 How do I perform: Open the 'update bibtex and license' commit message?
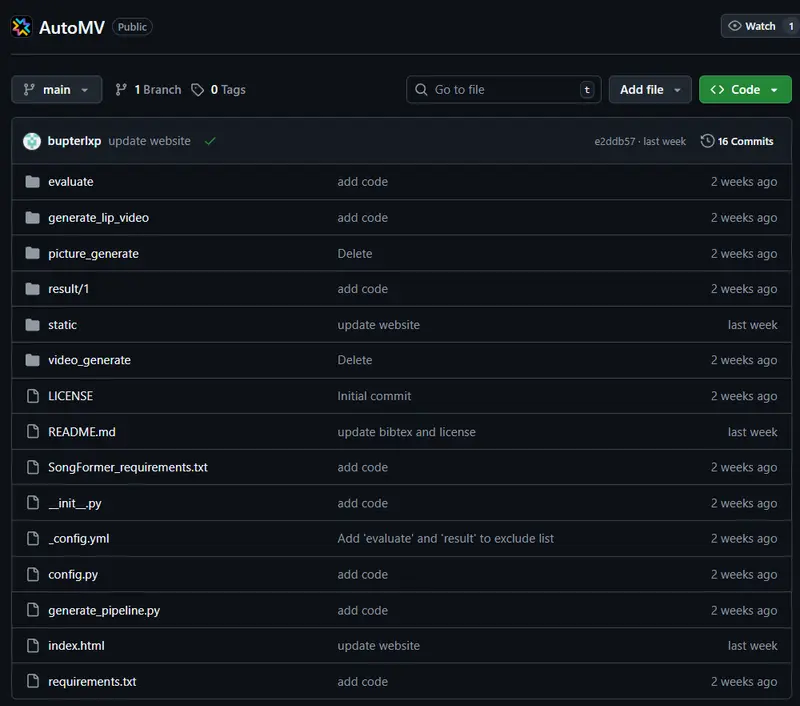click(x=406, y=432)
